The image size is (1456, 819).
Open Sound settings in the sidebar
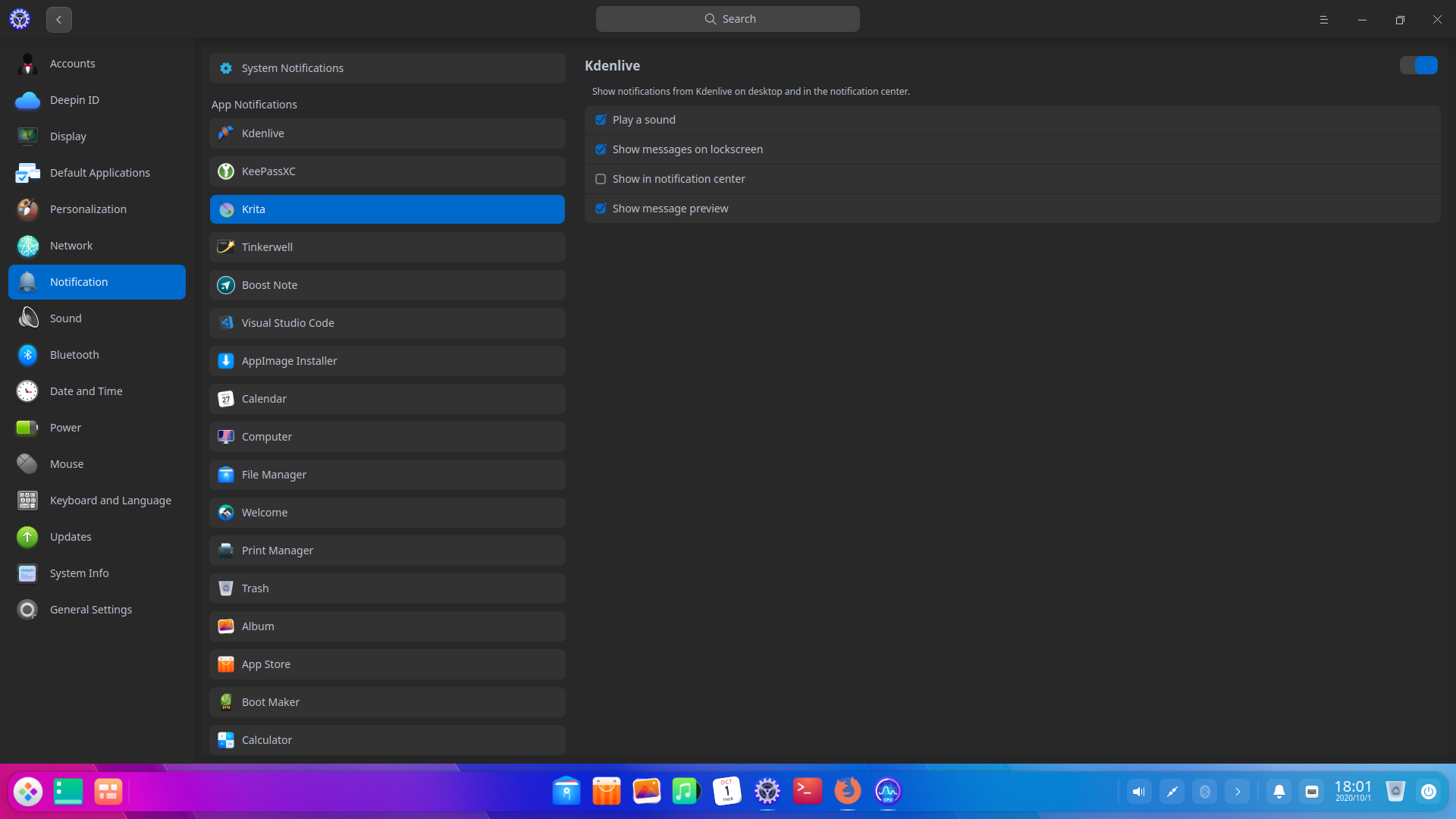click(65, 318)
